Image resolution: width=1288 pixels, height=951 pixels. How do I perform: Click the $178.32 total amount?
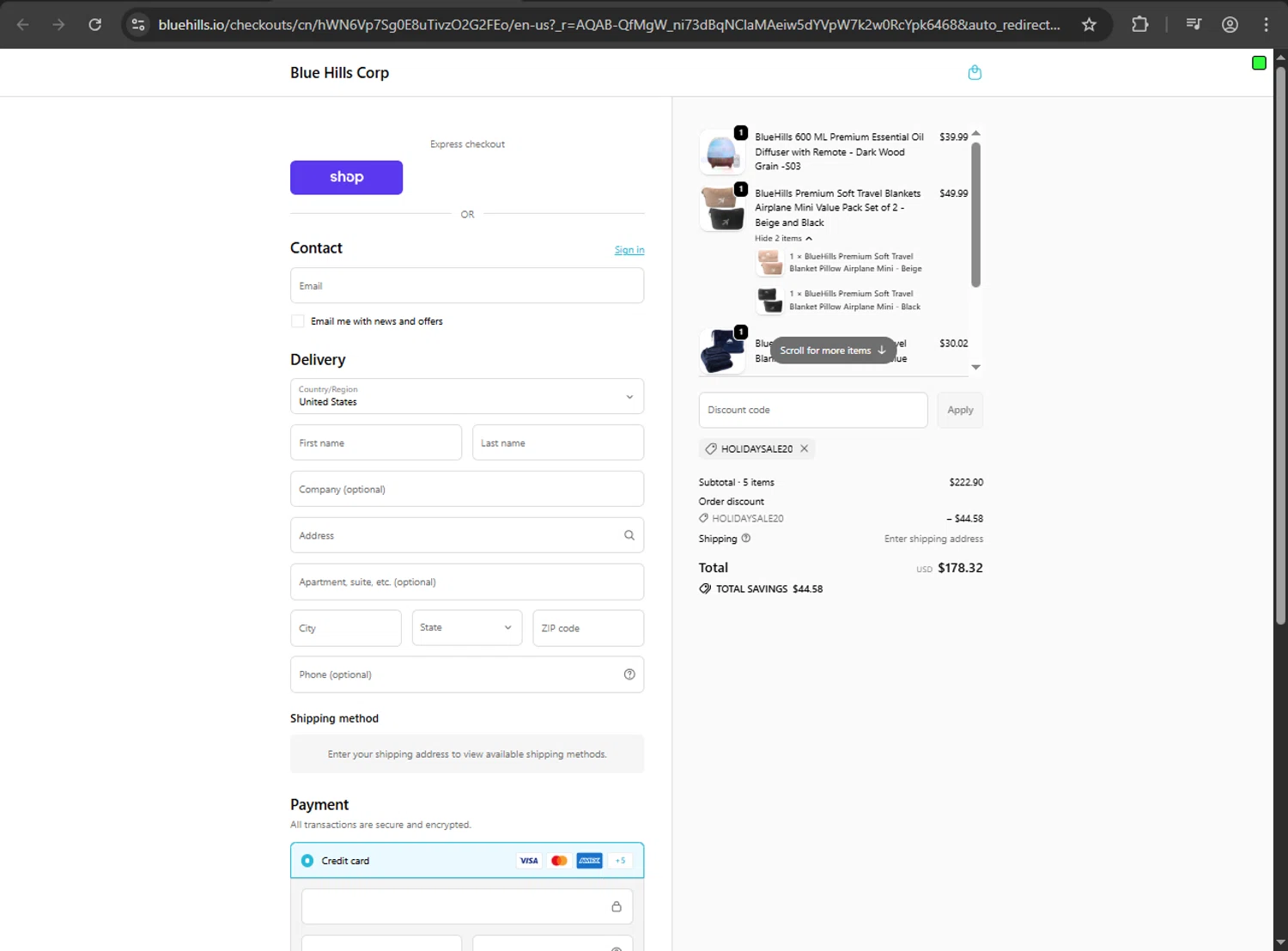pos(960,568)
